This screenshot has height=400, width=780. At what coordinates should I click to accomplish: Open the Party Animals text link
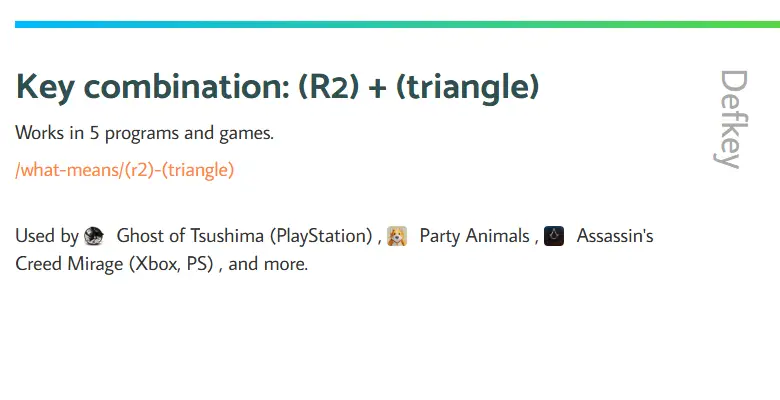coord(475,236)
